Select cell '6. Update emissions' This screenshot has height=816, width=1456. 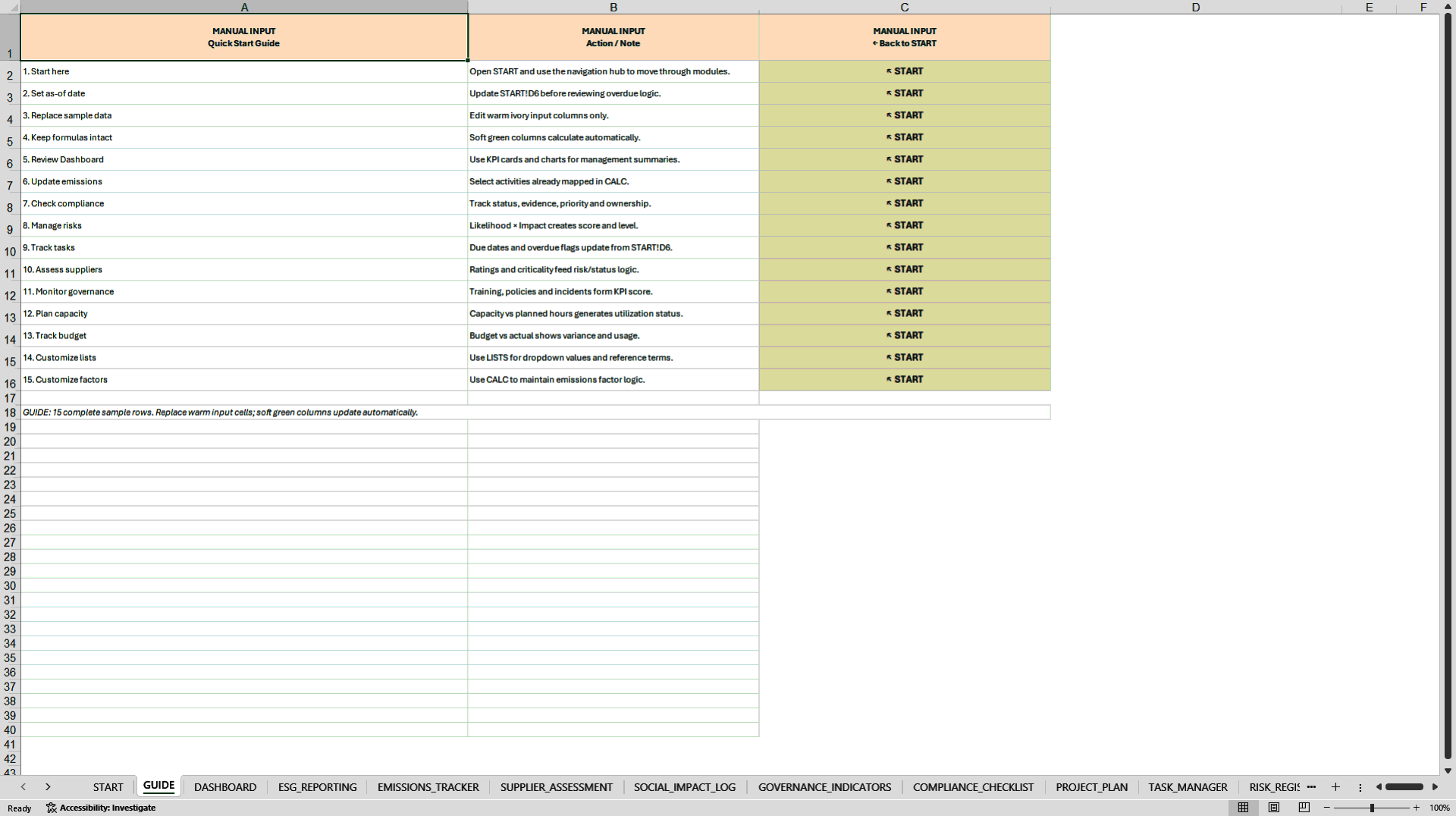[244, 181]
